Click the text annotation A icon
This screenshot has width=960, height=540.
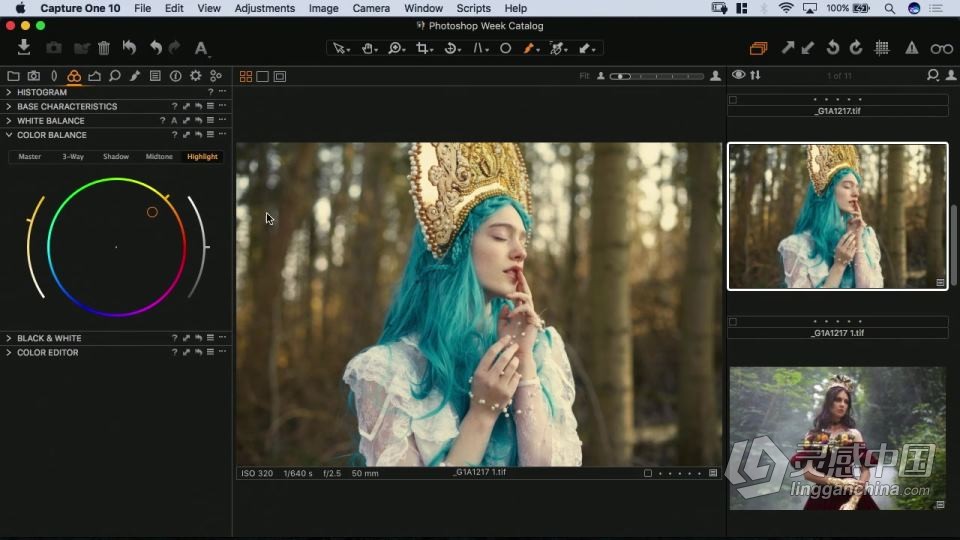click(201, 48)
